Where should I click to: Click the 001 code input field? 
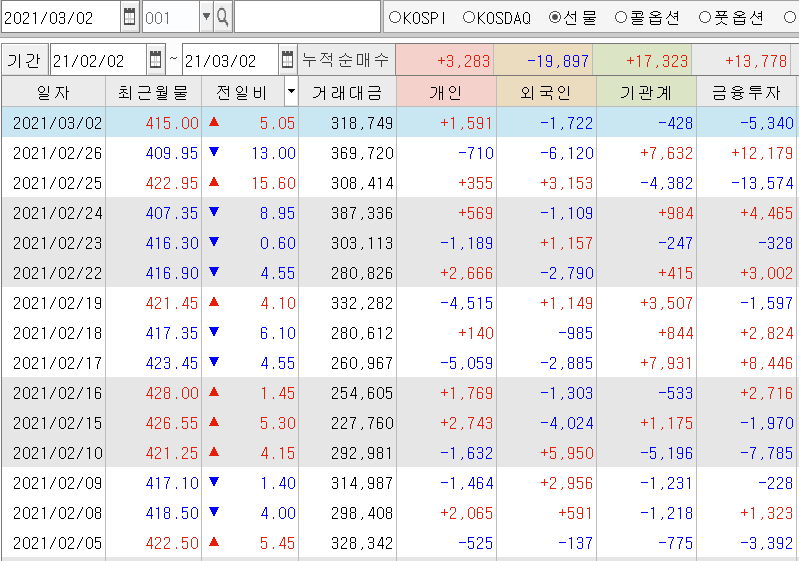(x=171, y=17)
